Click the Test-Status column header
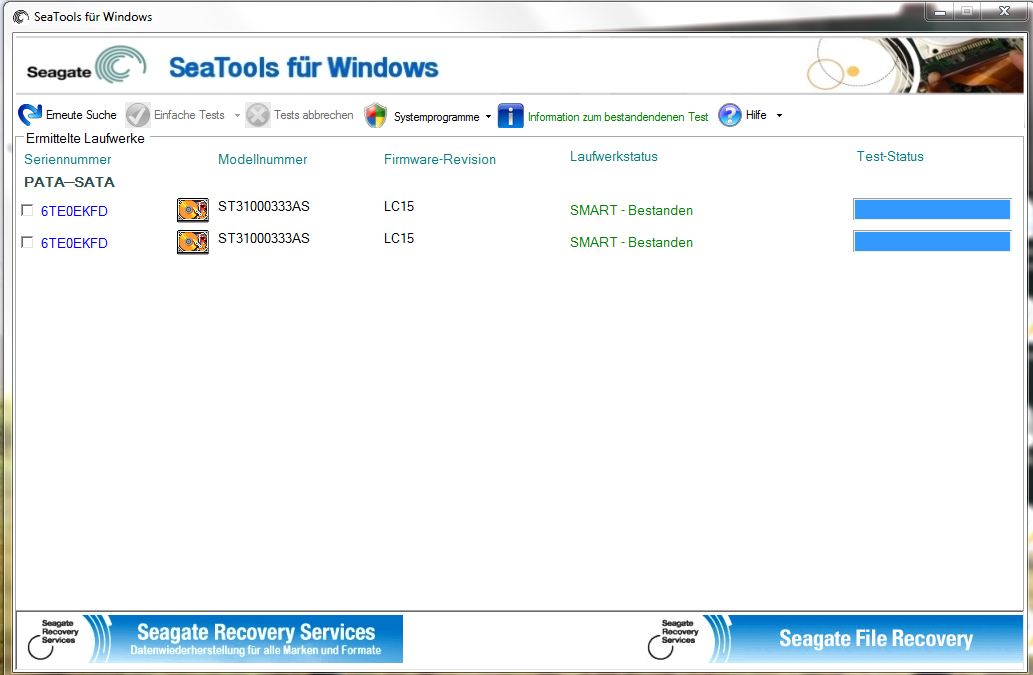1033x675 pixels. click(x=890, y=157)
